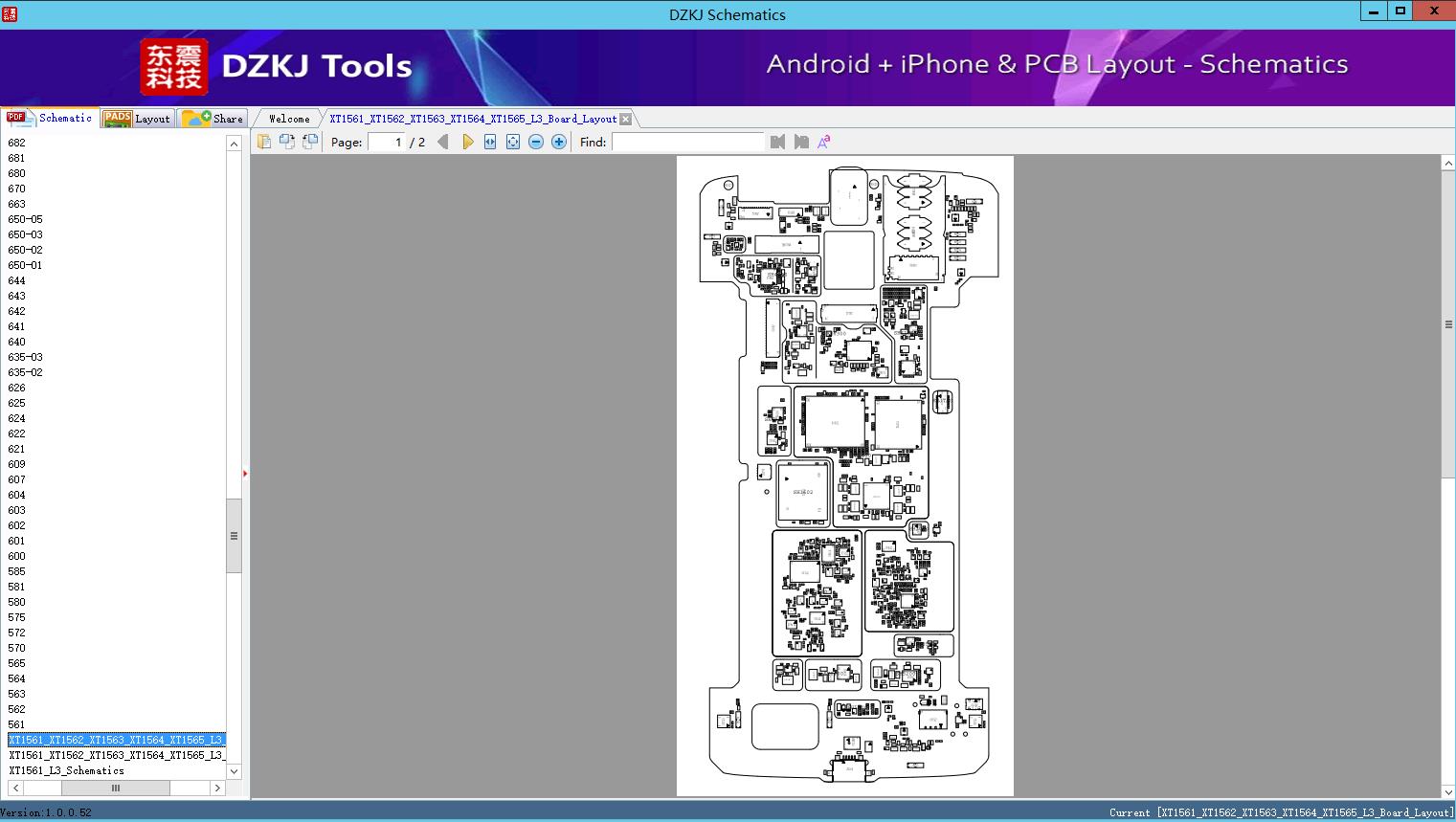Zoom out with the minus icon
Screen dimensions: 1456x822
pyautogui.click(x=536, y=142)
